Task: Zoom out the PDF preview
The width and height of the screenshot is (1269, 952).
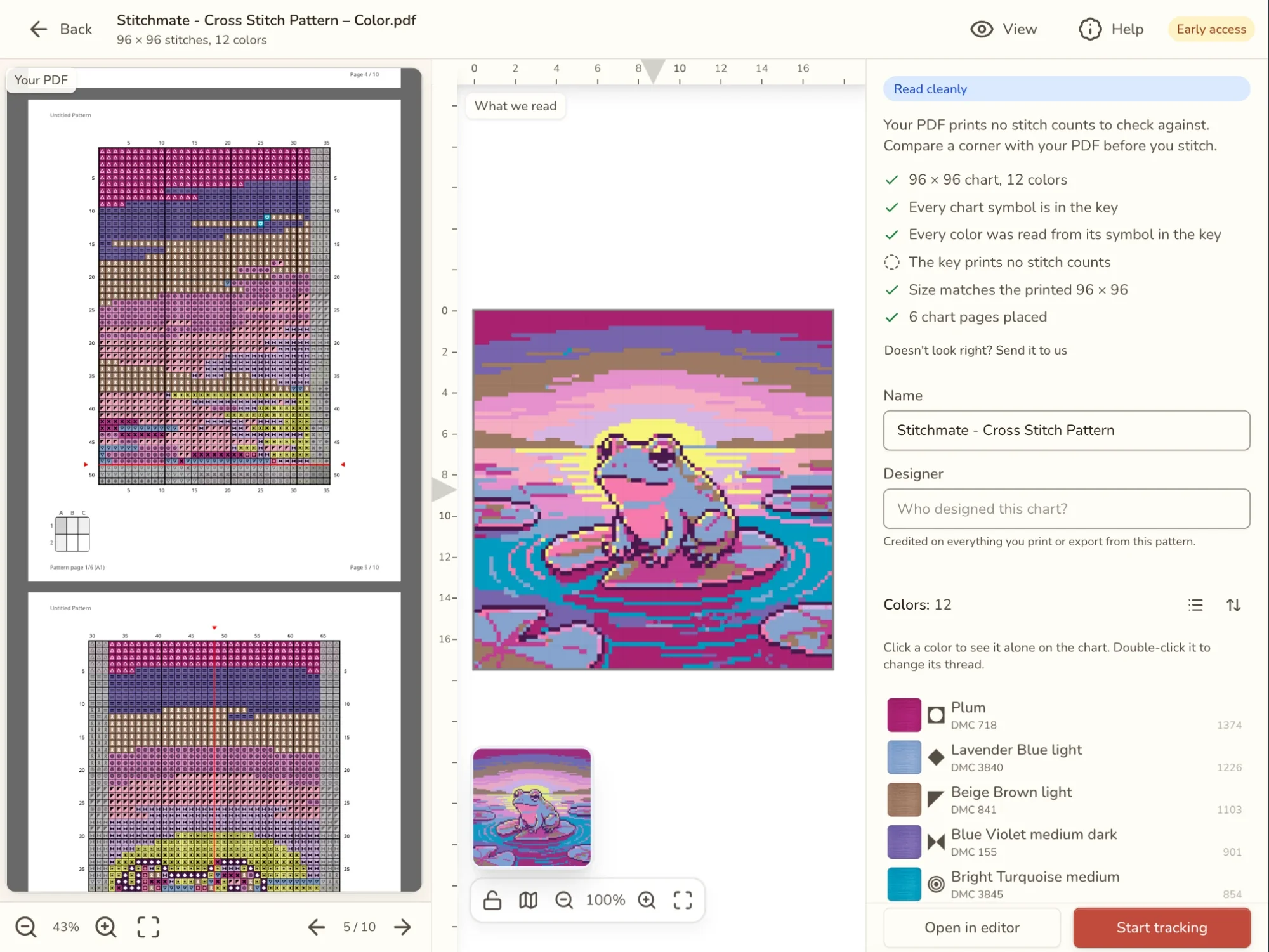Action: click(x=26, y=927)
